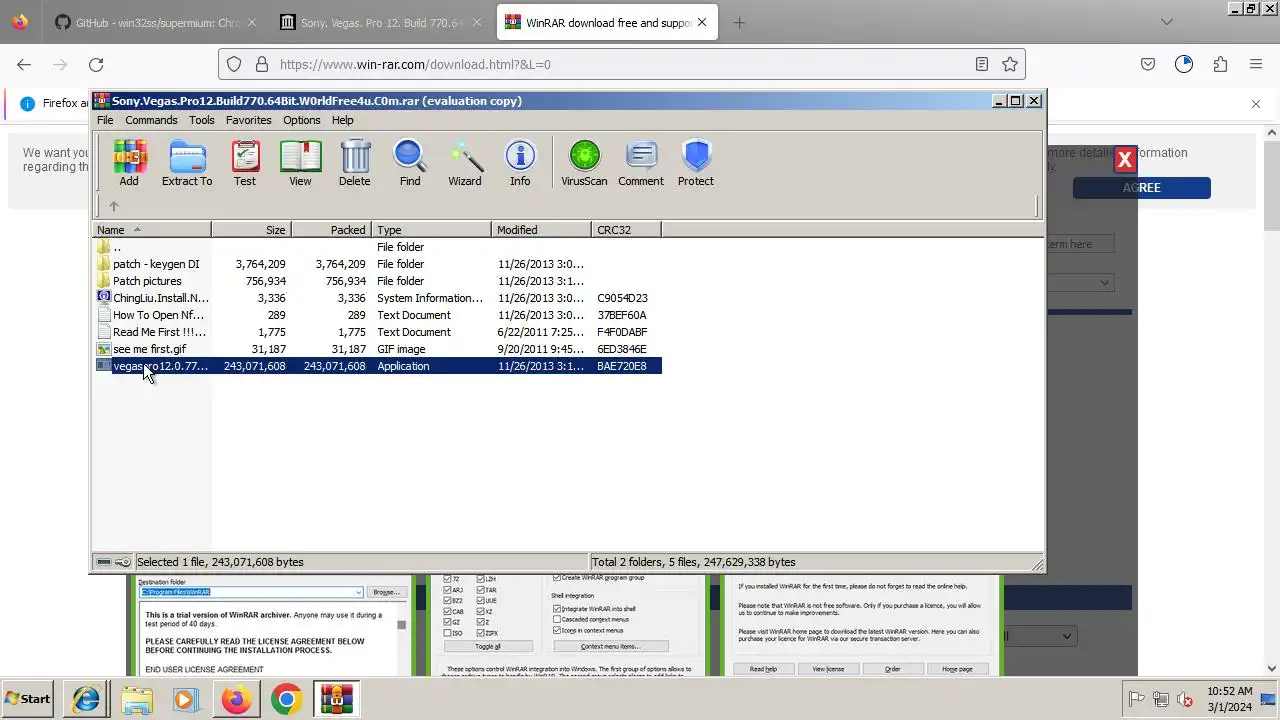Click the red X overlay button
Image resolution: width=1280 pixels, height=720 pixels.
[x=1124, y=159]
